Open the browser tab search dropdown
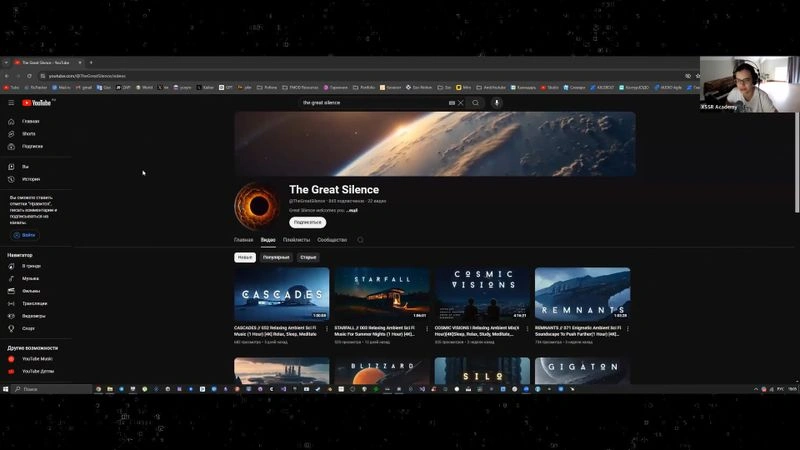This screenshot has height=450, width=800. (x=6, y=62)
